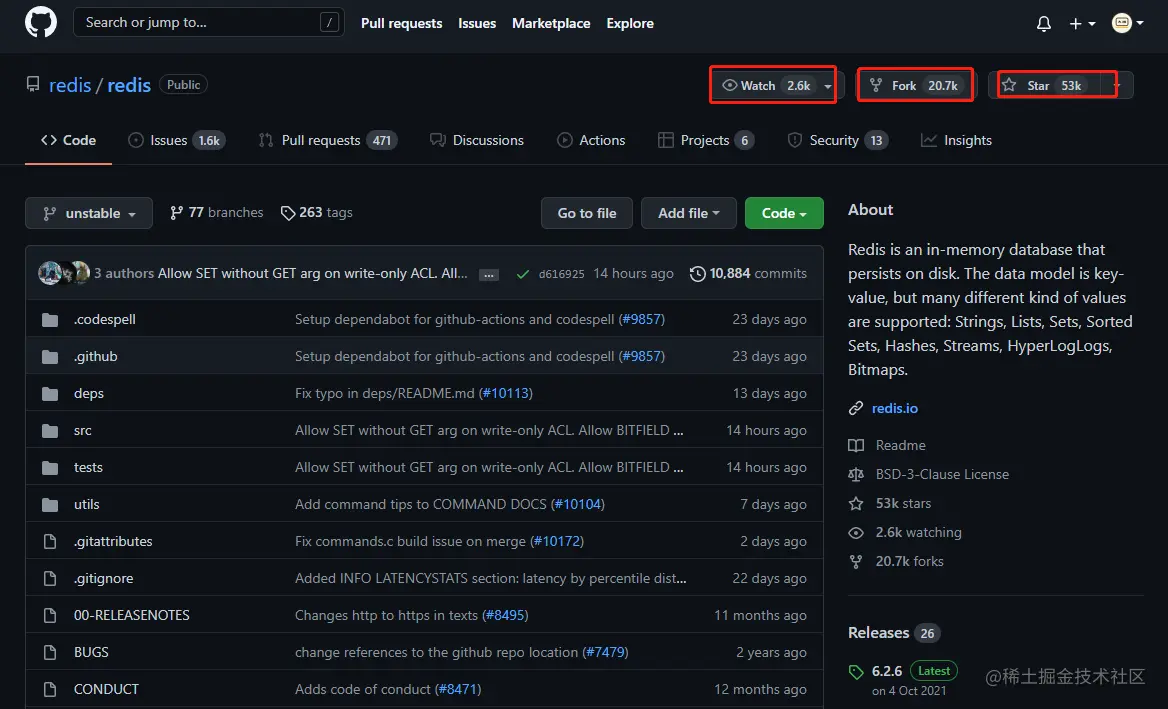Open the deps folder
Screen dimensions: 1168x709
pos(89,393)
